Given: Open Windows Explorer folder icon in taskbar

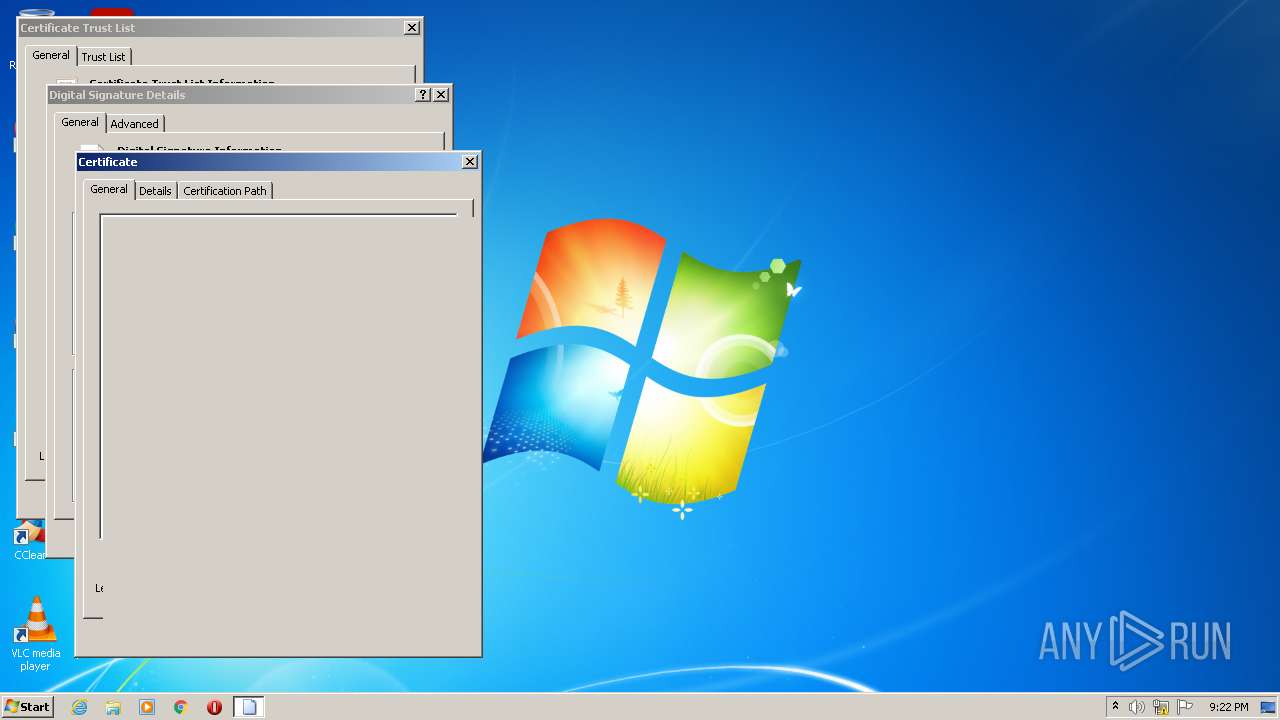Looking at the screenshot, I should pos(113,707).
